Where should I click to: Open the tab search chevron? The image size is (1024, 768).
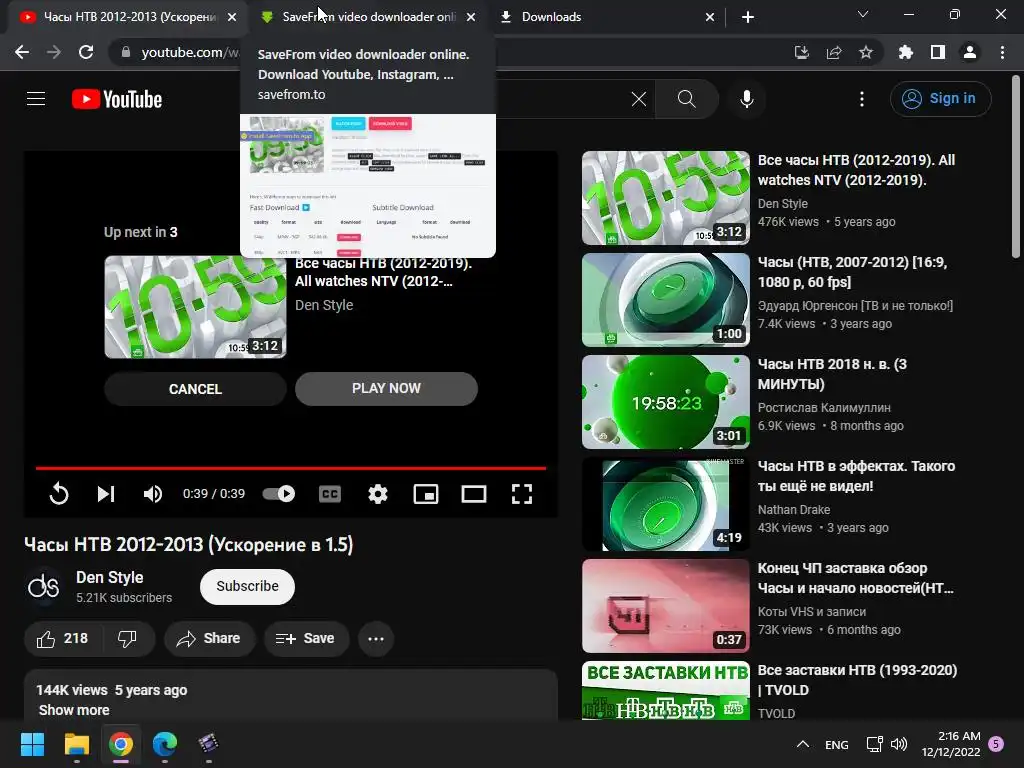(x=863, y=14)
